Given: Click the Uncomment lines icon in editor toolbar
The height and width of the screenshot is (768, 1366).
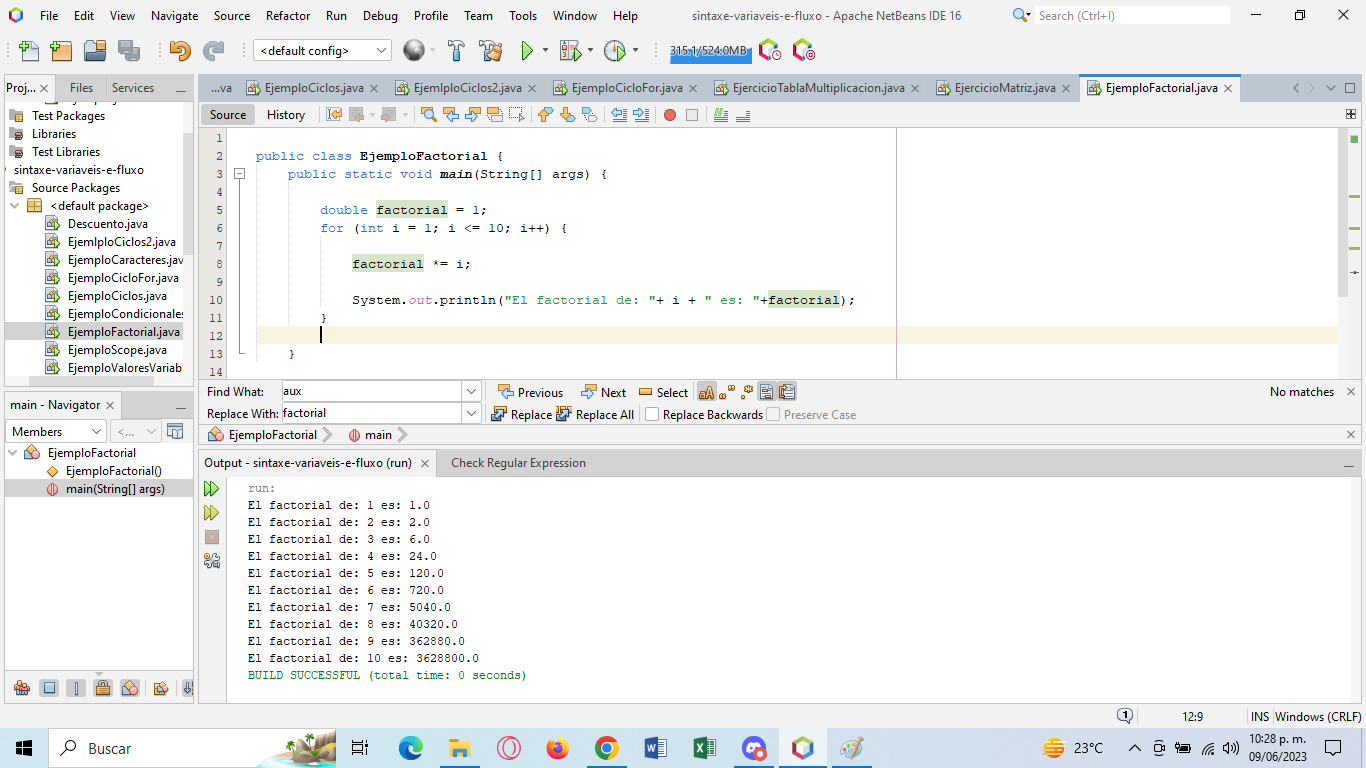Looking at the screenshot, I should [743, 115].
